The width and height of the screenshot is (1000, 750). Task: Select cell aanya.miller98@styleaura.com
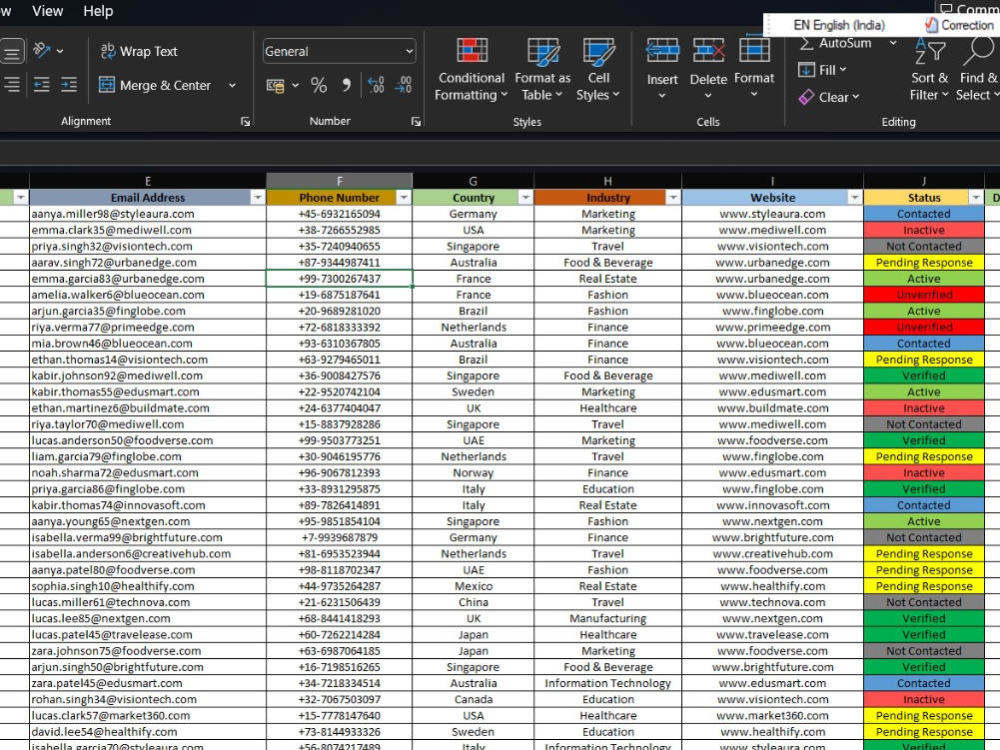click(148, 214)
